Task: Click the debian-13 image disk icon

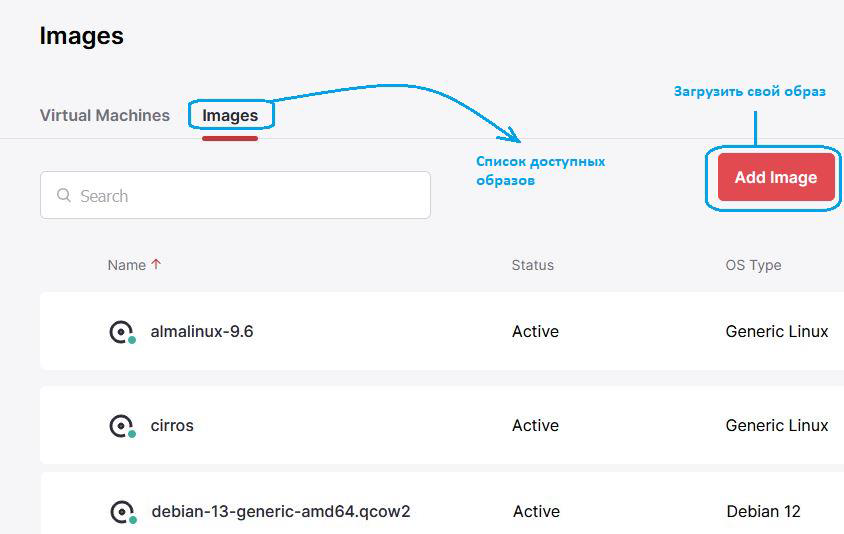Action: [122, 512]
